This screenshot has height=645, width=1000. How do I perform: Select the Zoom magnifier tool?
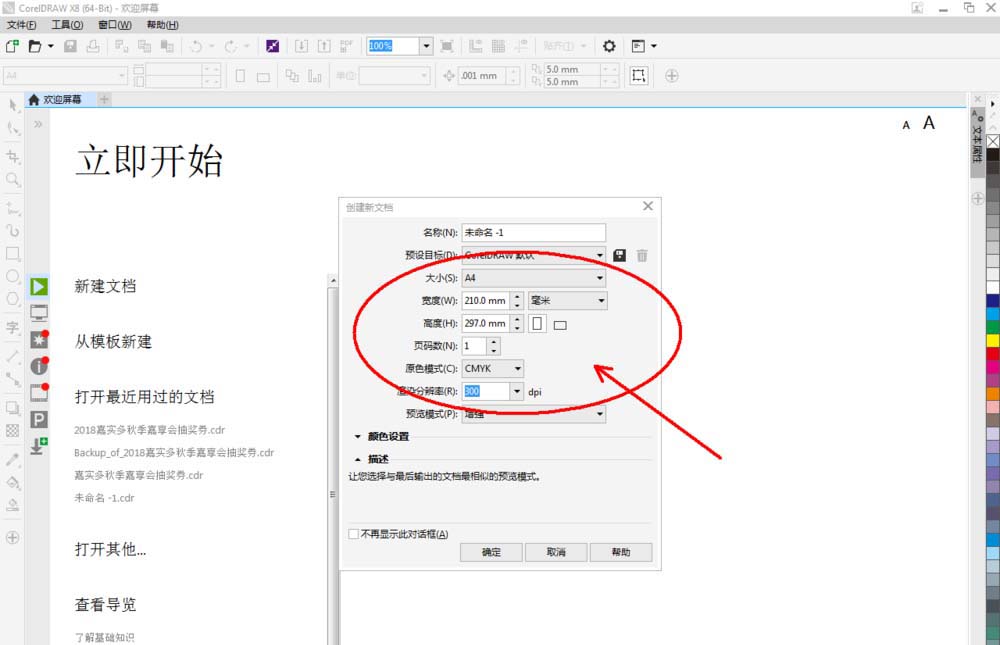click(x=13, y=179)
